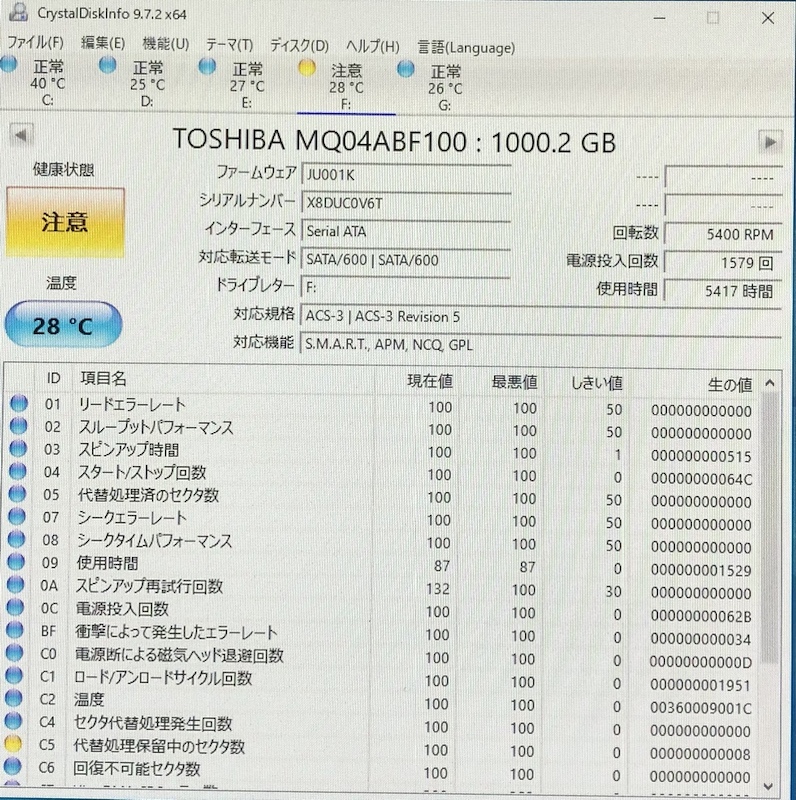
Task: Open the ヘルプ(H) menu
Action: pyautogui.click(x=372, y=46)
